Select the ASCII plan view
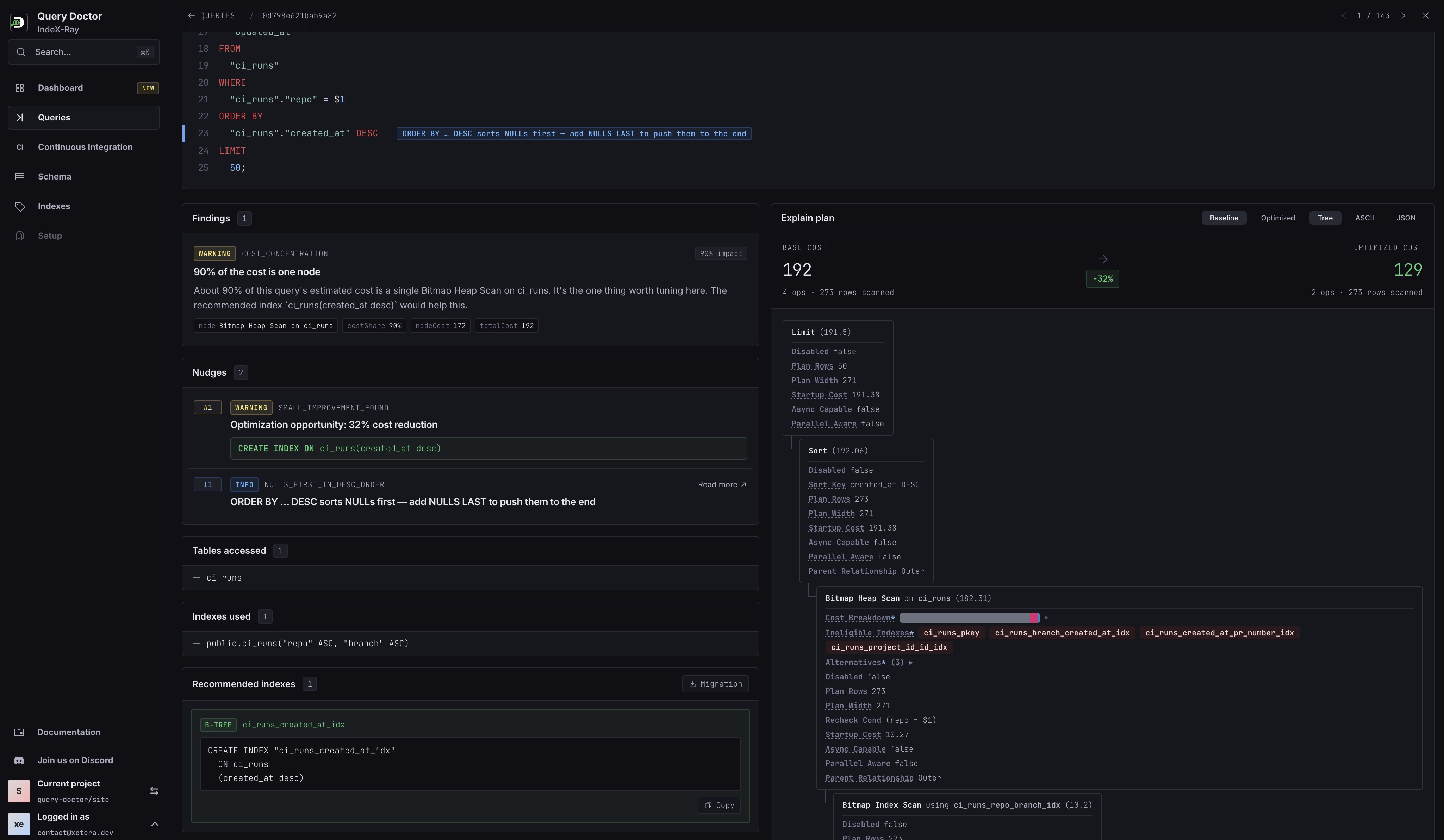The width and height of the screenshot is (1444, 840). [1364, 218]
